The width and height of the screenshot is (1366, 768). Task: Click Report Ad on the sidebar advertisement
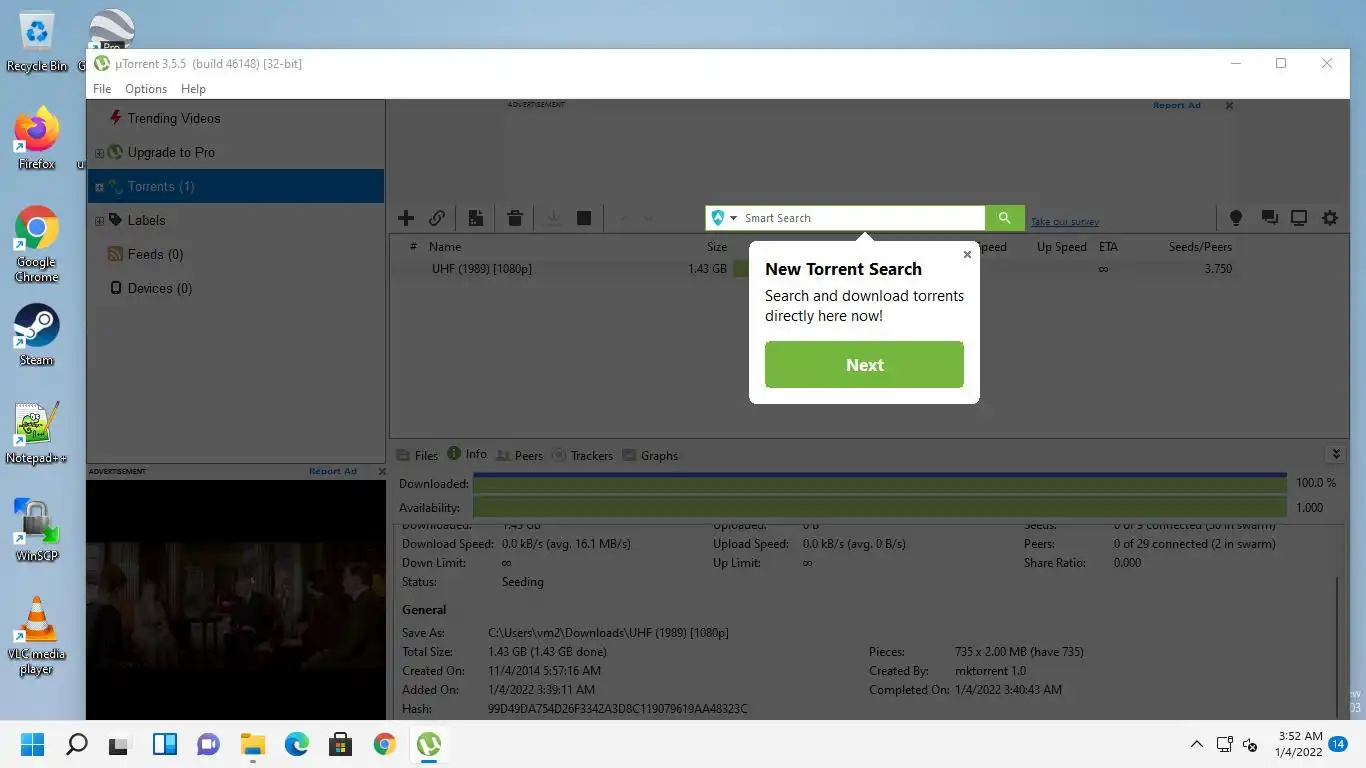[333, 471]
